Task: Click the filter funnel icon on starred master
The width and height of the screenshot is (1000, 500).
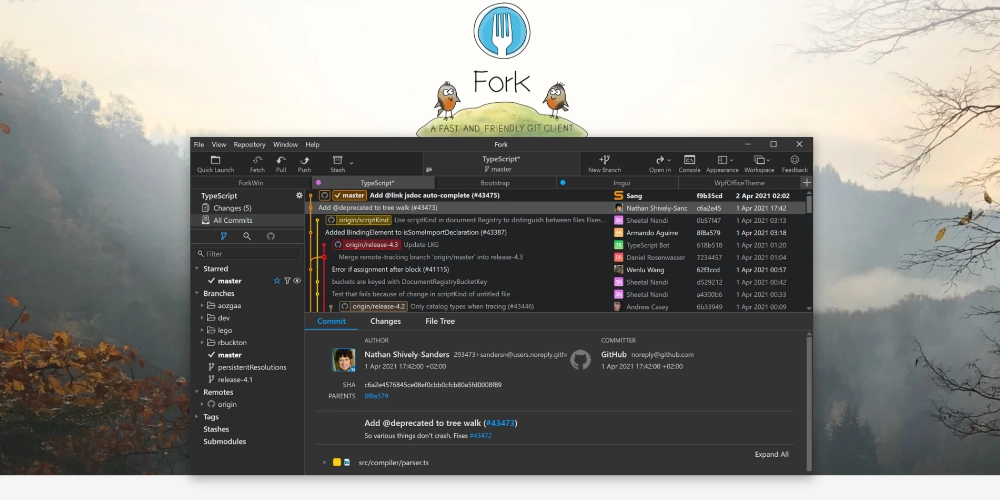Action: click(x=287, y=281)
